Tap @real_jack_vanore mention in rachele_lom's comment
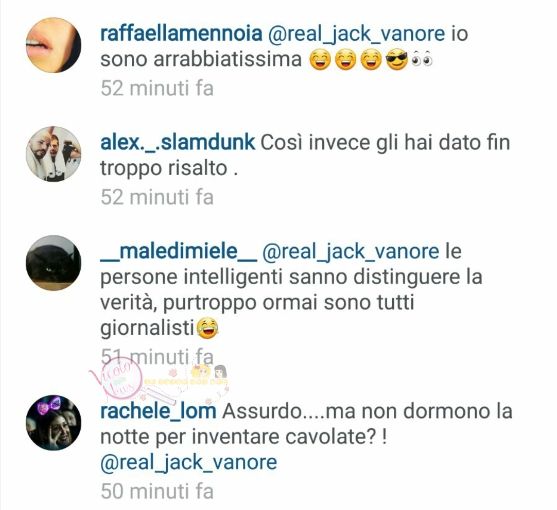 (x=189, y=462)
